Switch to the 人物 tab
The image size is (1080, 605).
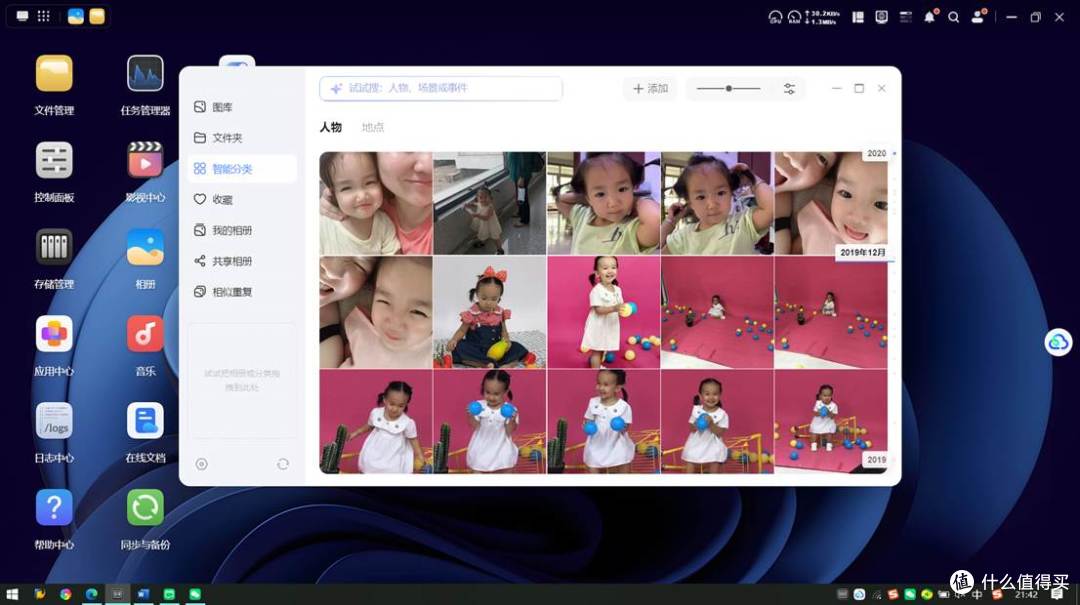tap(331, 127)
